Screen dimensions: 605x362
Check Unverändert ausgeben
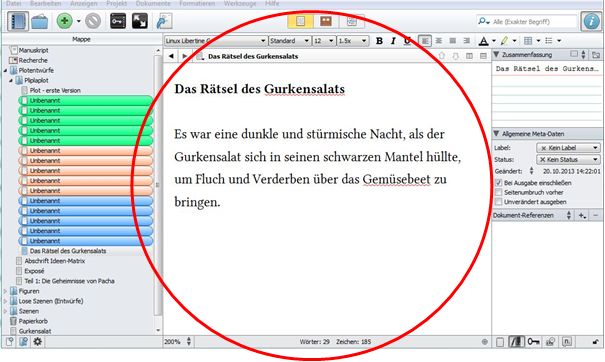coord(499,202)
